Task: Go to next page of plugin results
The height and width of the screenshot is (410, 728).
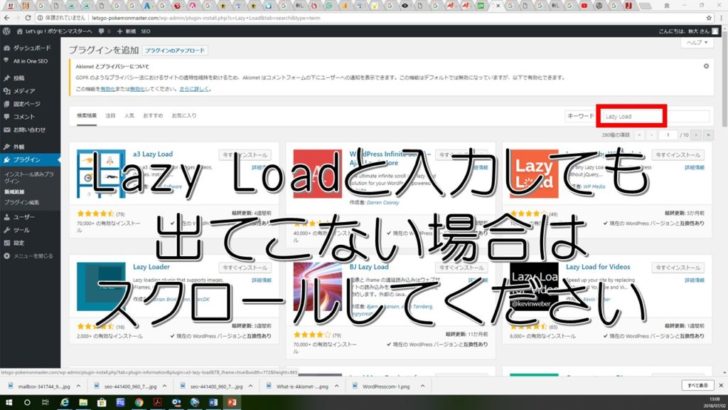Action: coord(696,135)
